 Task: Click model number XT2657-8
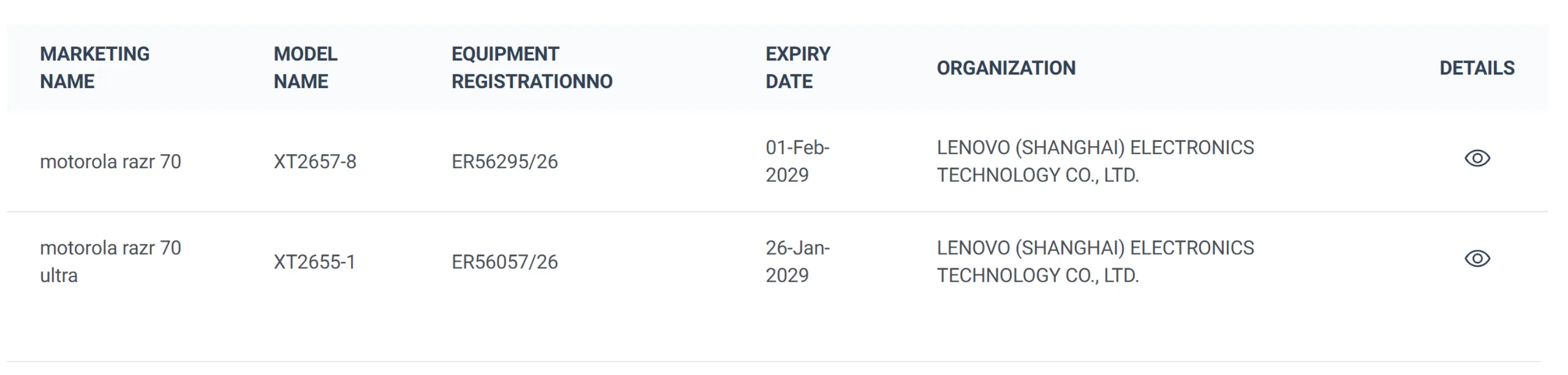(315, 162)
